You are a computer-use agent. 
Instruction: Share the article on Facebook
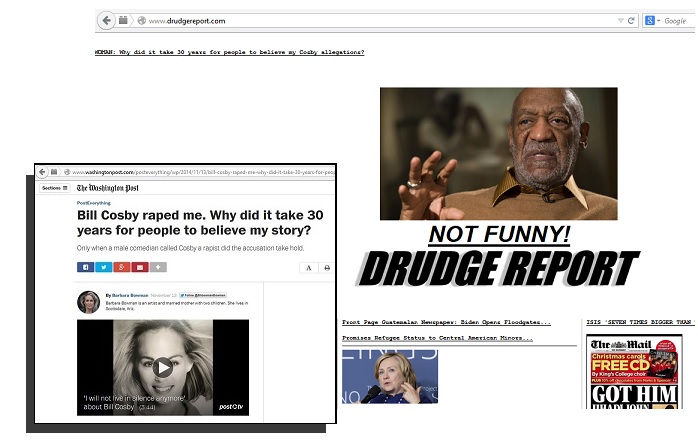point(85,267)
